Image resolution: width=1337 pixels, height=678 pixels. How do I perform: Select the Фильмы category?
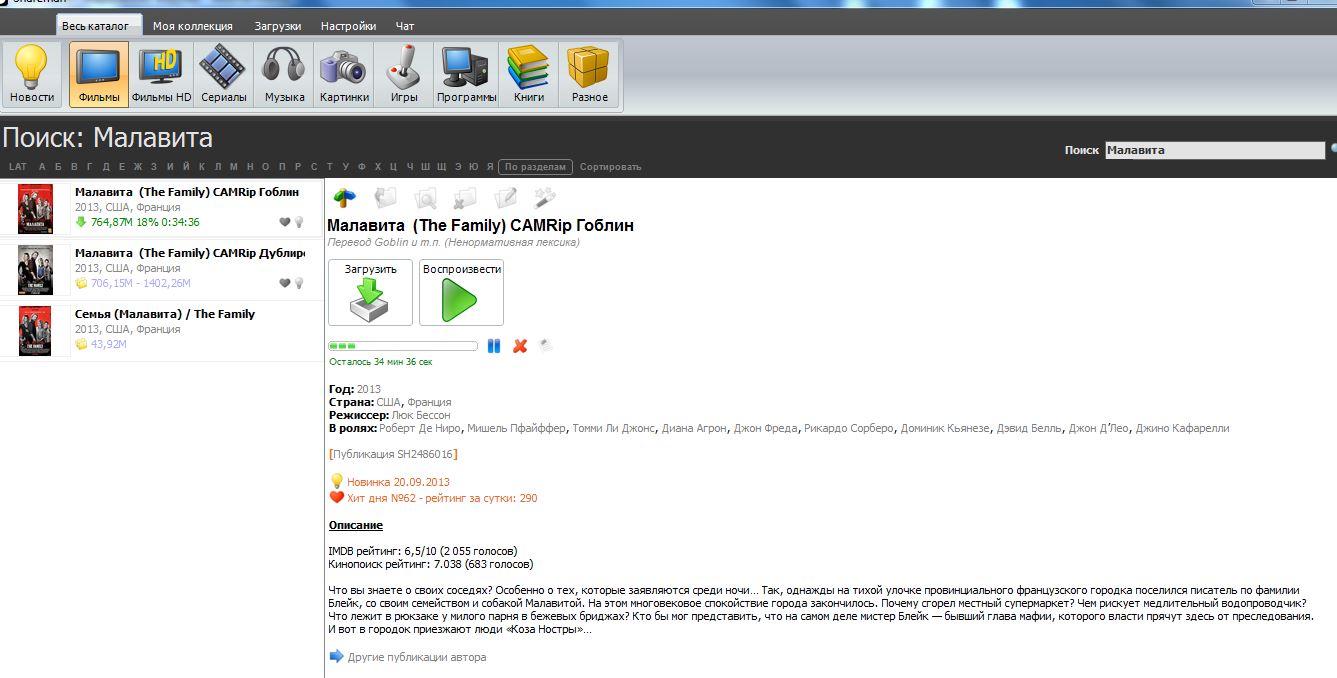point(99,74)
